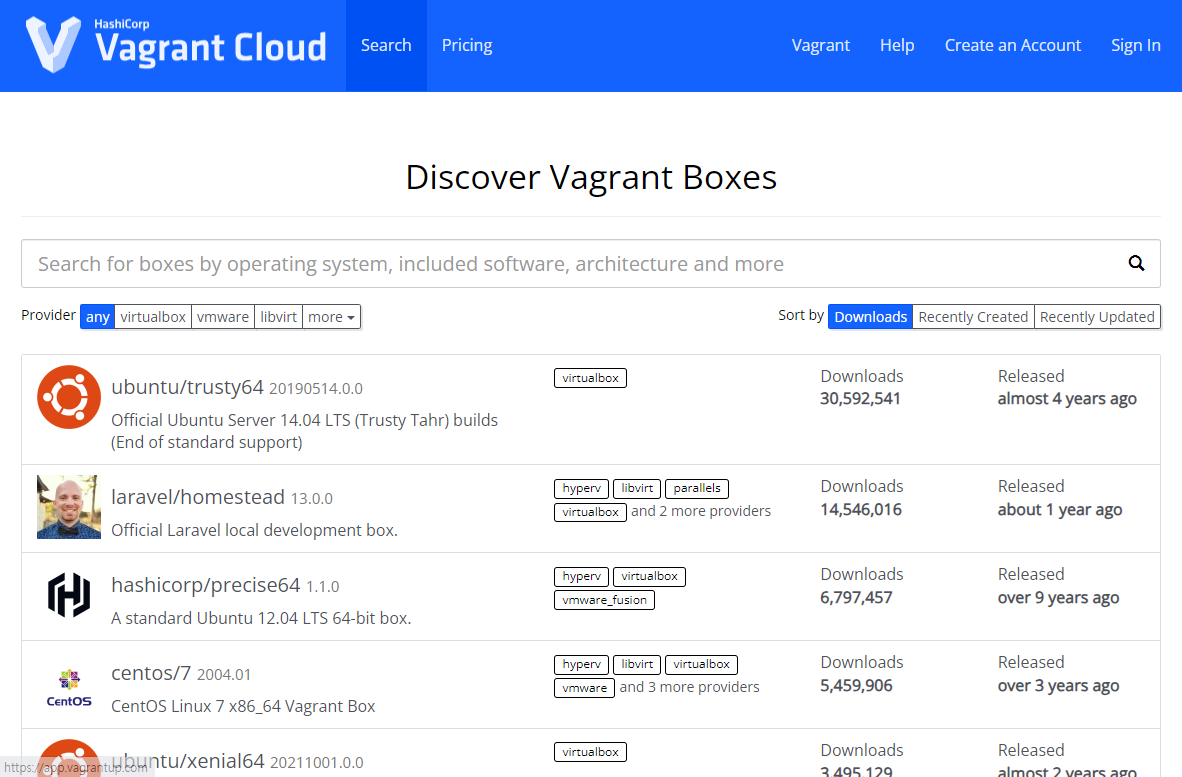
Task: Expand the 'more' providers dropdown
Action: click(331, 317)
